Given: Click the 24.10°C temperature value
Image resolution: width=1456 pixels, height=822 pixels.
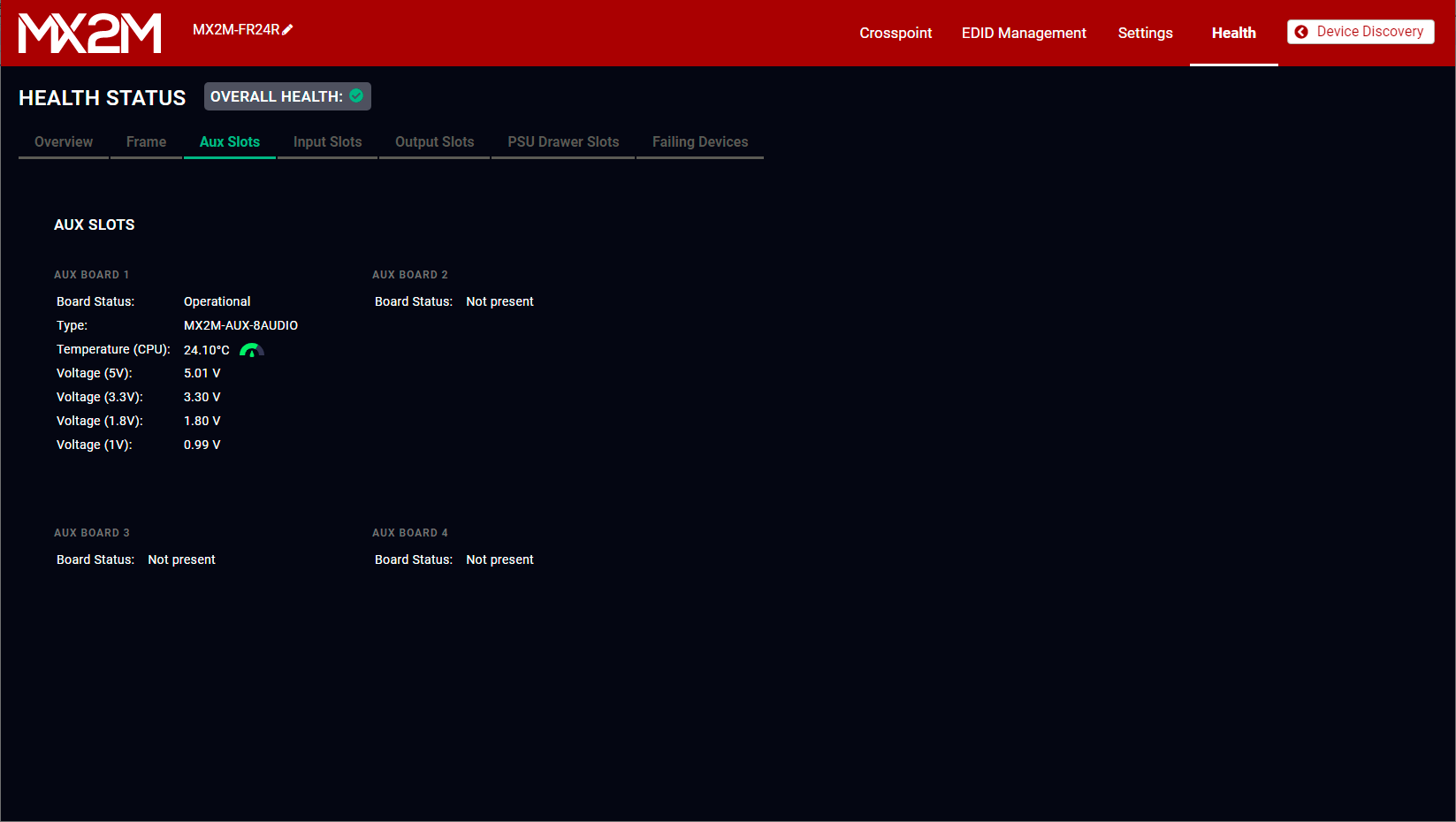Looking at the screenshot, I should [206, 350].
